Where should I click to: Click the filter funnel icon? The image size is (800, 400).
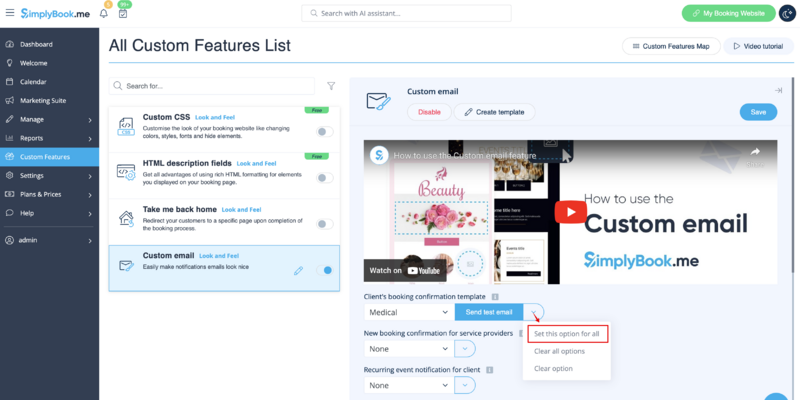coord(331,86)
